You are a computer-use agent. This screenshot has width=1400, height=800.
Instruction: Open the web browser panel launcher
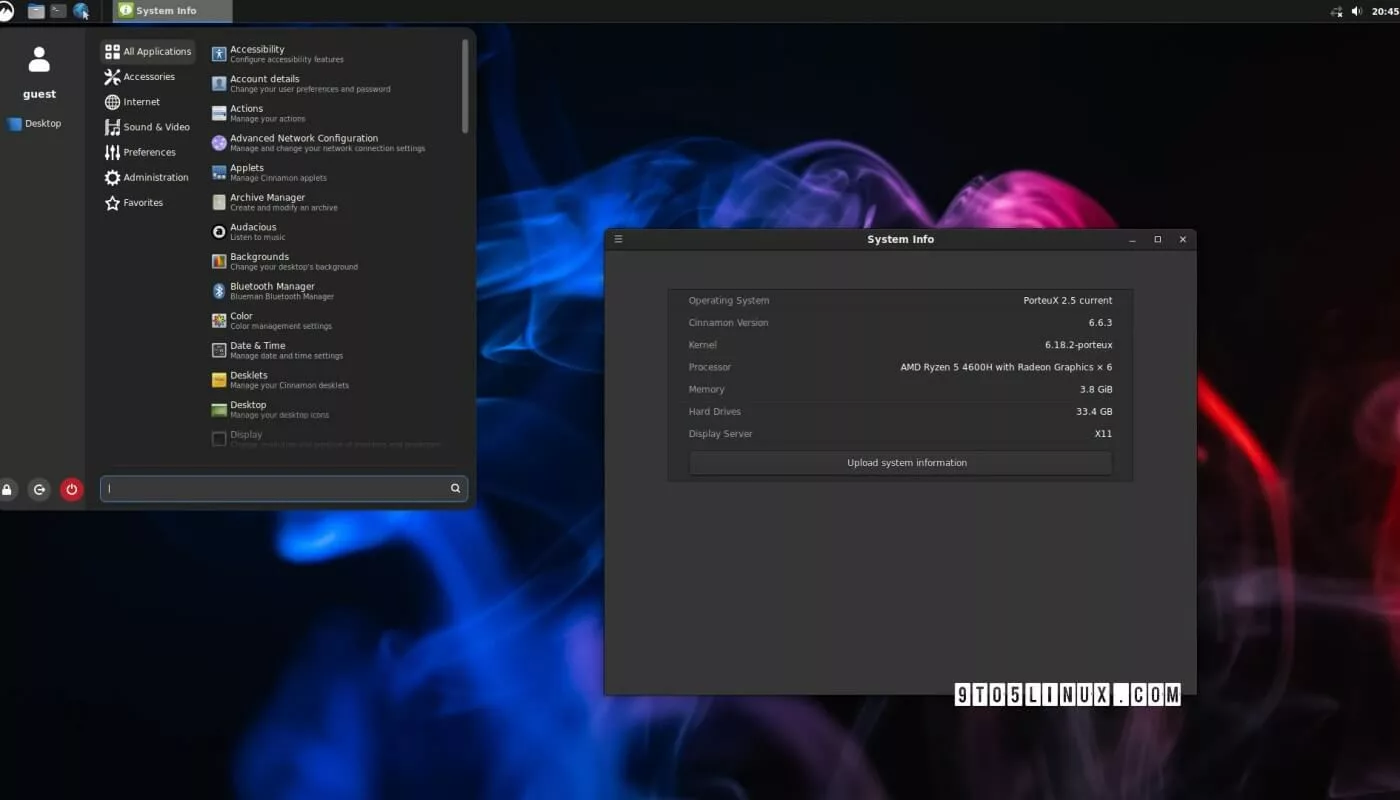(x=81, y=11)
